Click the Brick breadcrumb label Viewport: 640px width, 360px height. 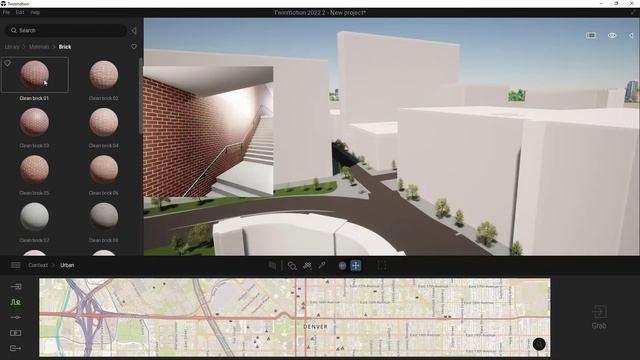[x=65, y=47]
